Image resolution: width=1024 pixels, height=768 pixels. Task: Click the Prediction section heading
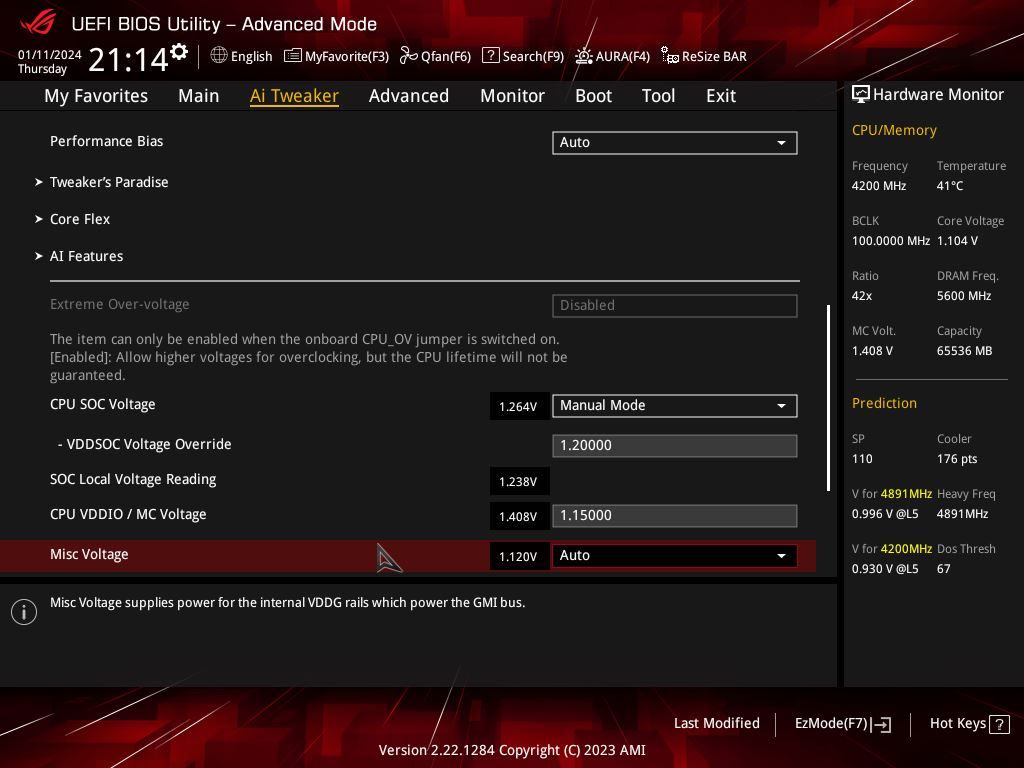click(884, 404)
